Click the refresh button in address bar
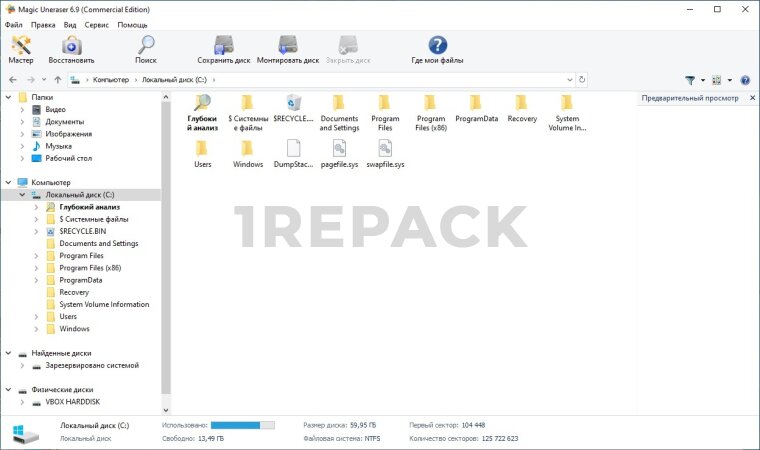Image resolution: width=760 pixels, height=450 pixels. [x=582, y=80]
